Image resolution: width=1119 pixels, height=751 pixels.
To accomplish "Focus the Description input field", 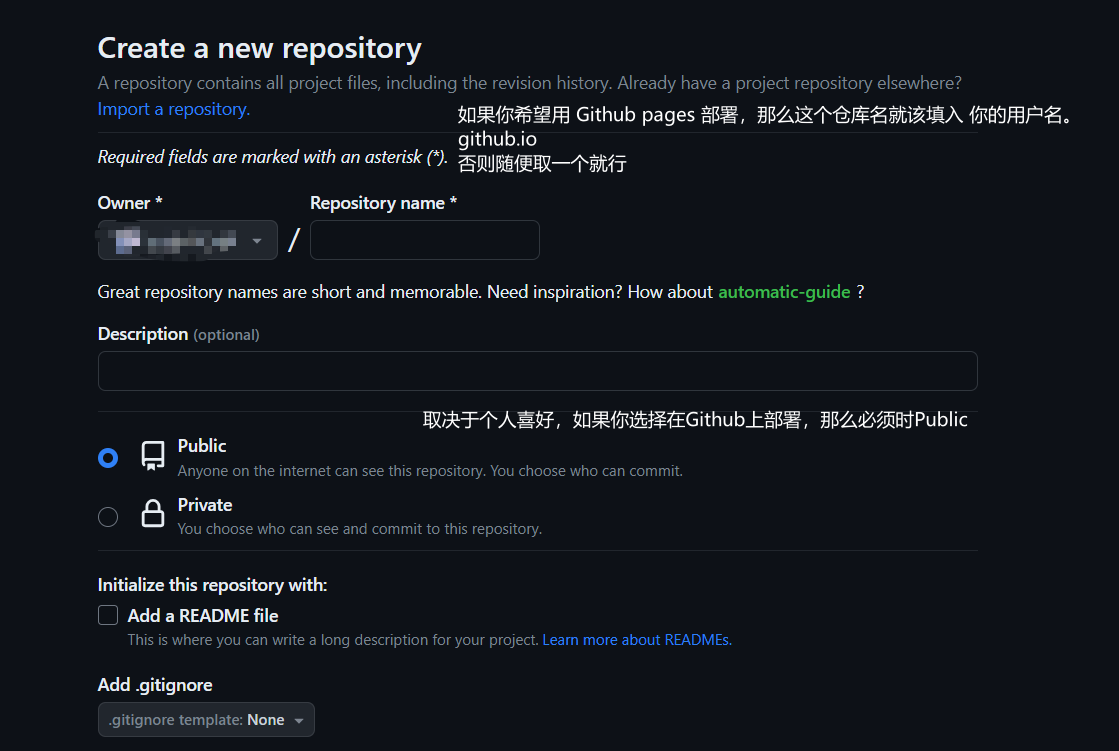I will 537,371.
